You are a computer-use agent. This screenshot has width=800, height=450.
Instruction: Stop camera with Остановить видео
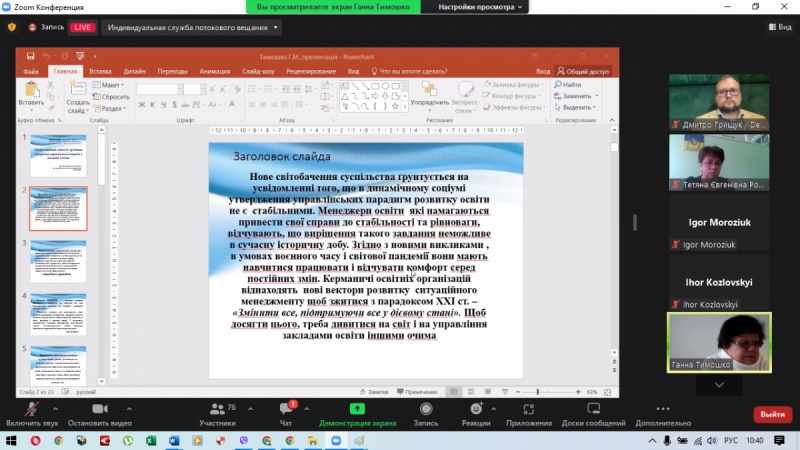[100, 414]
